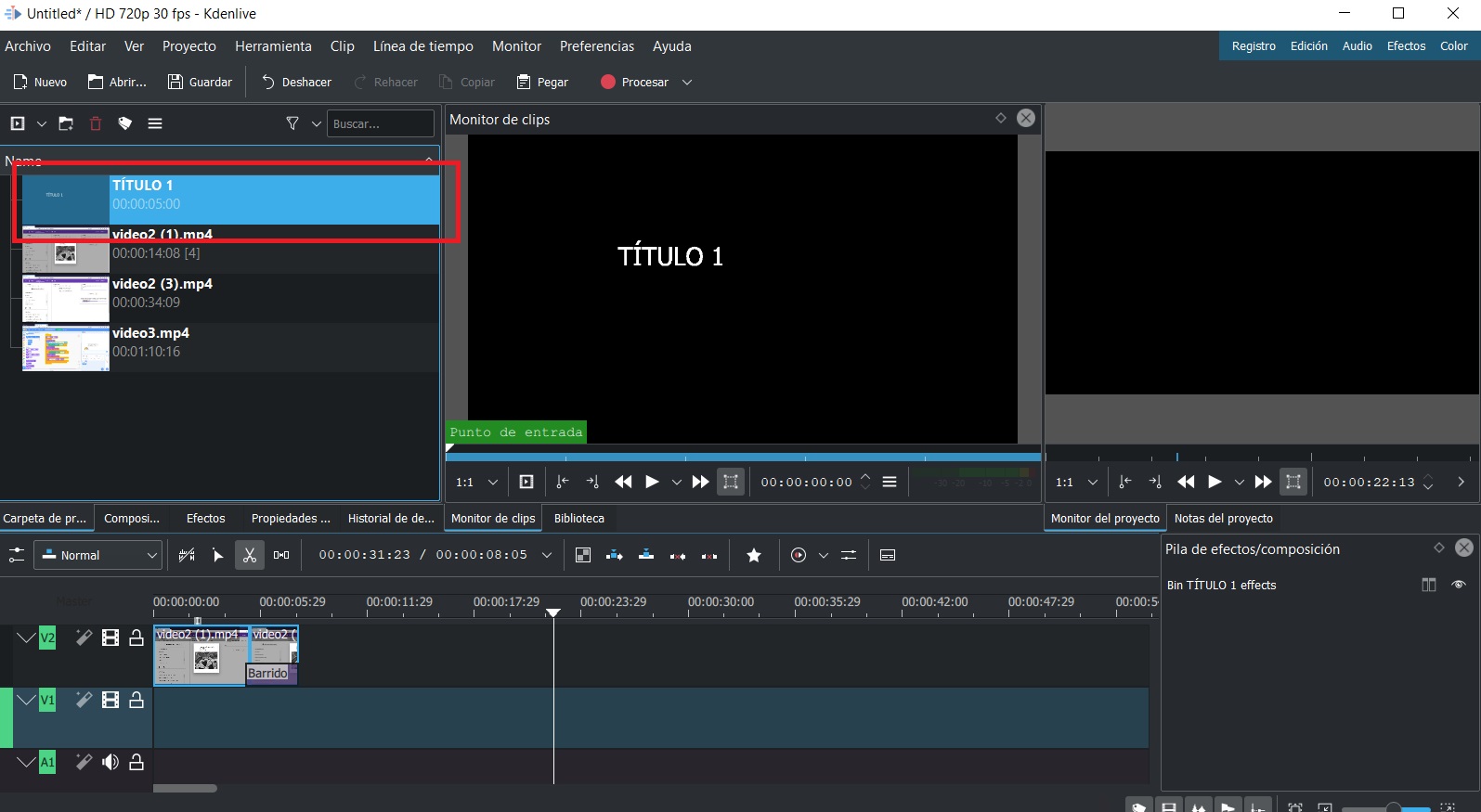
Task: Lock the V1 track
Action: click(136, 700)
